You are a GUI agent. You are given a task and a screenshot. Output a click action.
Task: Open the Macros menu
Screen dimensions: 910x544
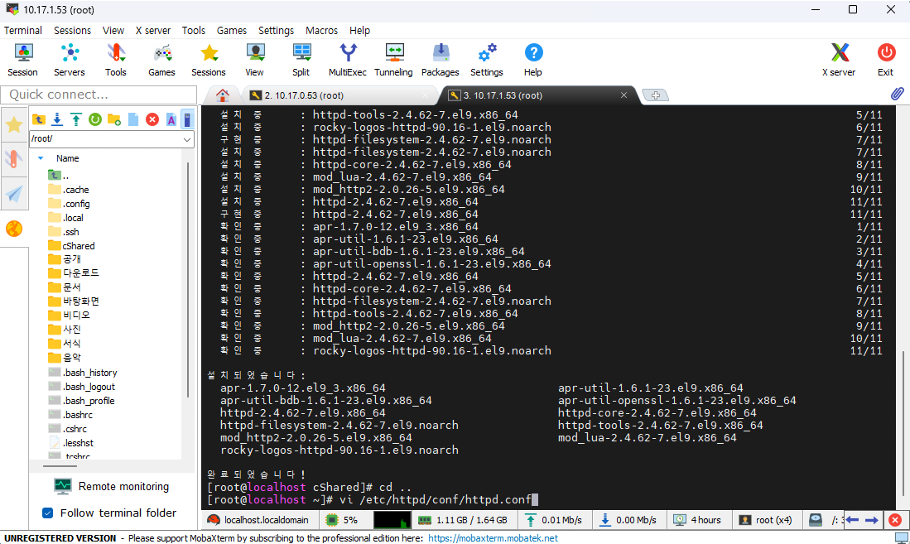click(x=322, y=30)
